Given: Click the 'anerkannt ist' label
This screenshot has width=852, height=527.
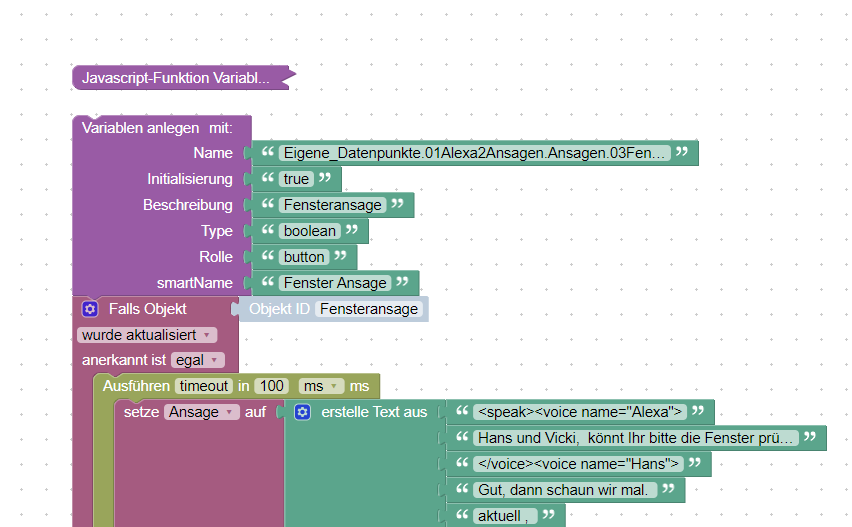Looking at the screenshot, I should (x=124, y=360).
